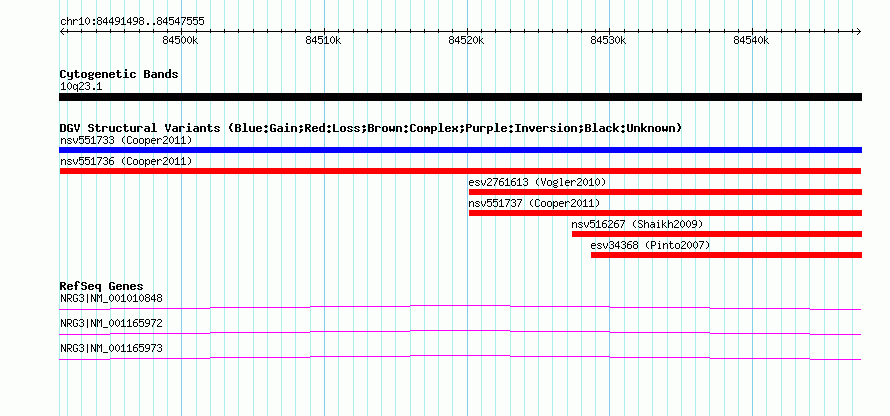Click the red nsv516267 loss bar

[717, 234]
